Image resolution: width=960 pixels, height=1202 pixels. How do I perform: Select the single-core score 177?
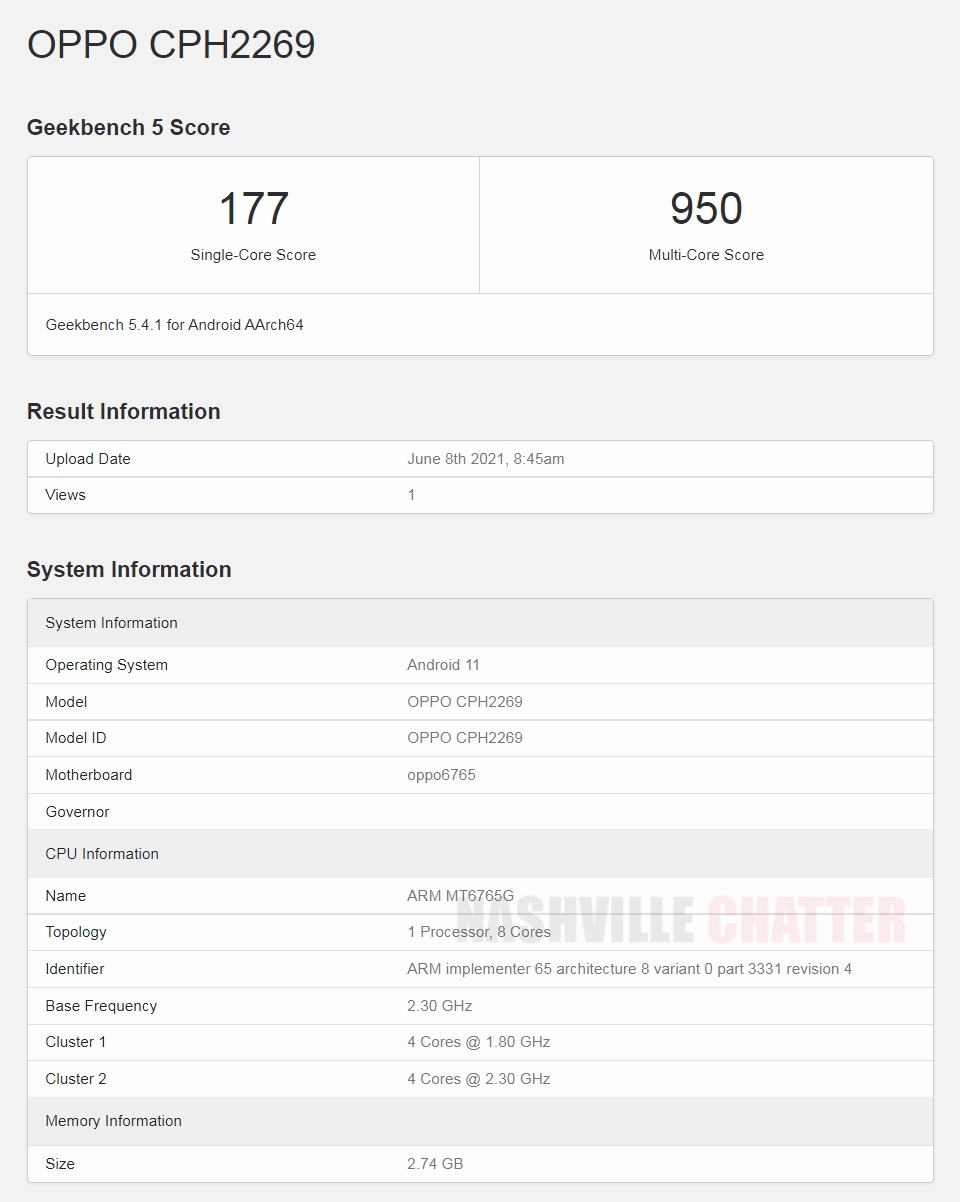click(x=253, y=208)
